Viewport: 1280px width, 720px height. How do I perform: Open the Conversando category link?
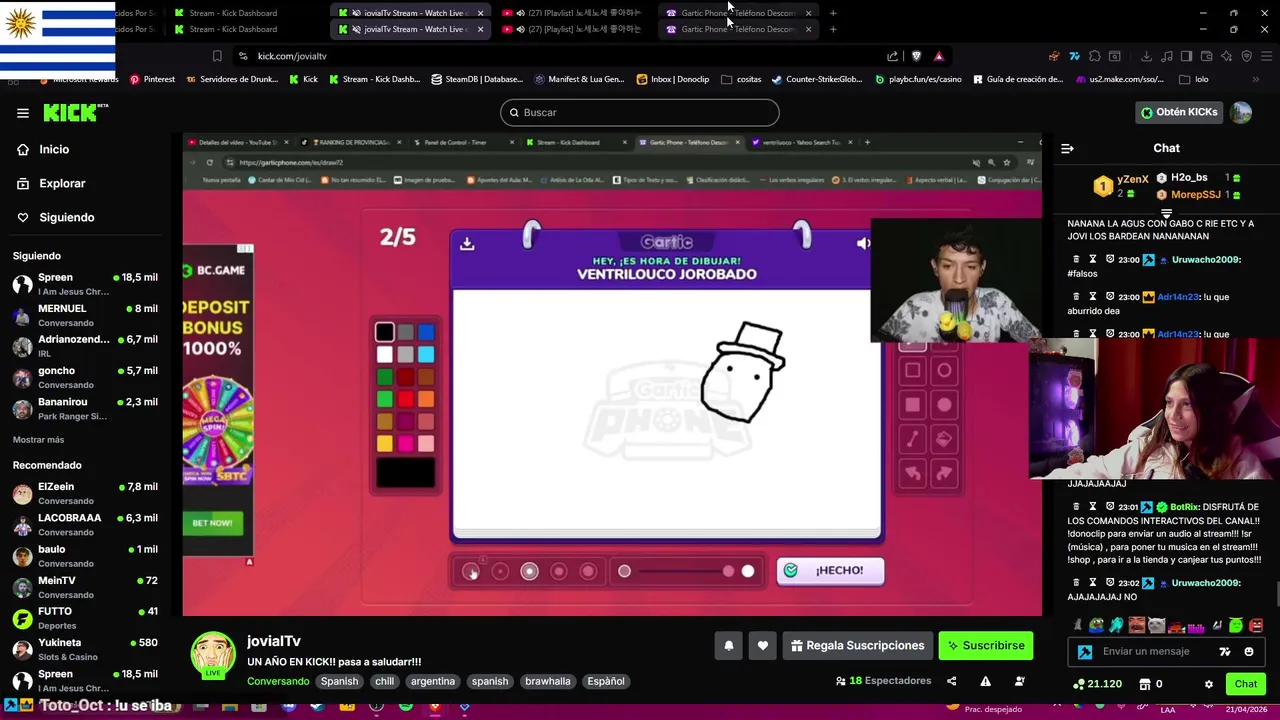pos(278,681)
